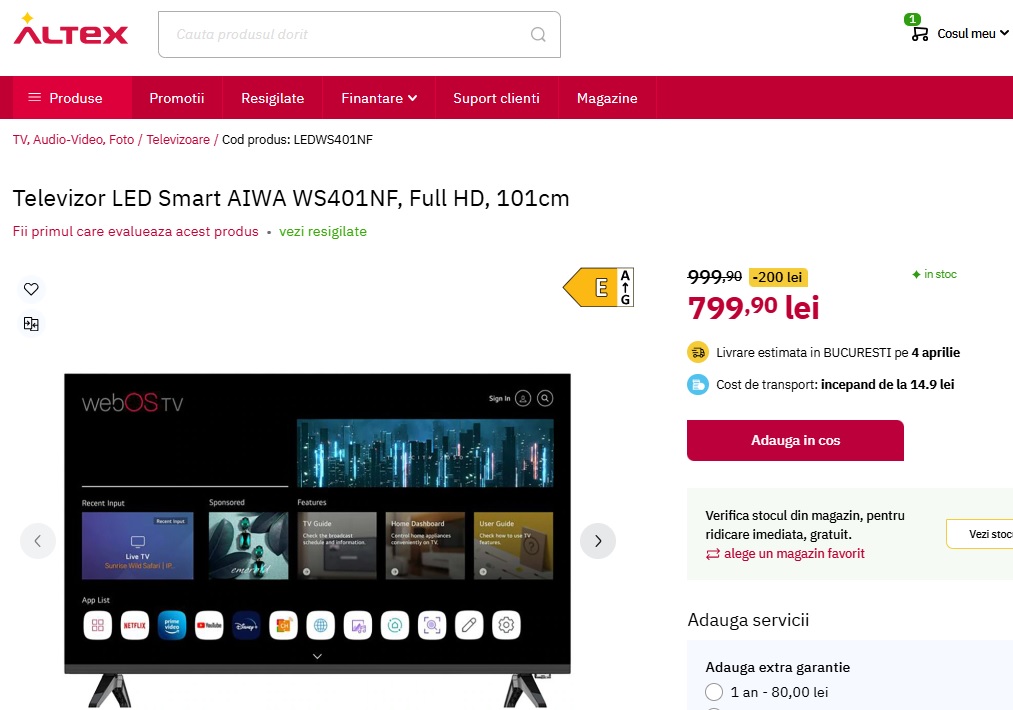Open the energy class E label
1013x710 pixels.
pyautogui.click(x=598, y=287)
